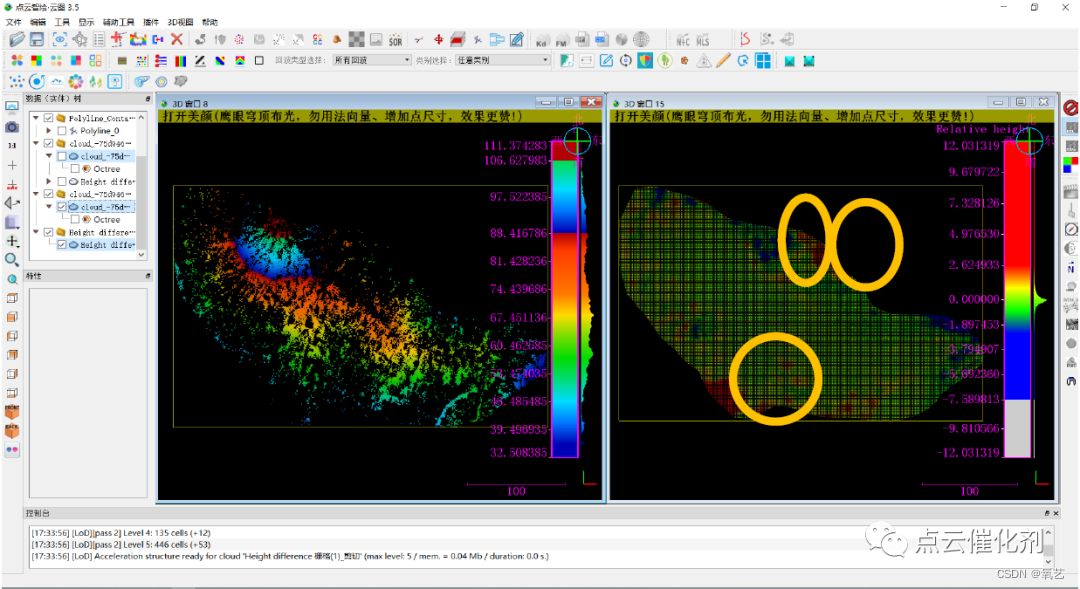Click the wireframe globe icon
The height and width of the screenshot is (589, 1080).
pyautogui.click(x=641, y=40)
